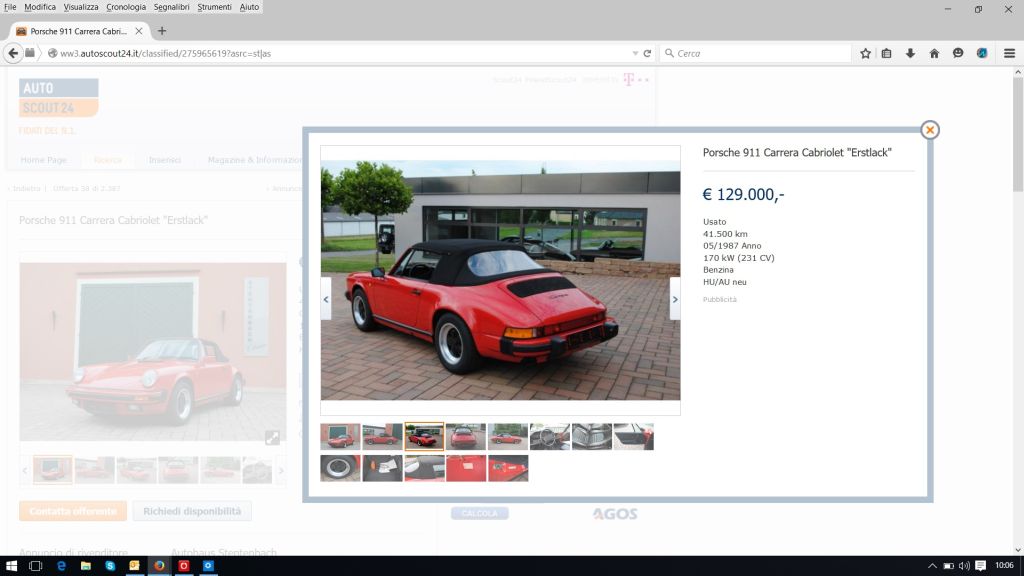Close the Porsche 911 Carrera tab

(138, 31)
